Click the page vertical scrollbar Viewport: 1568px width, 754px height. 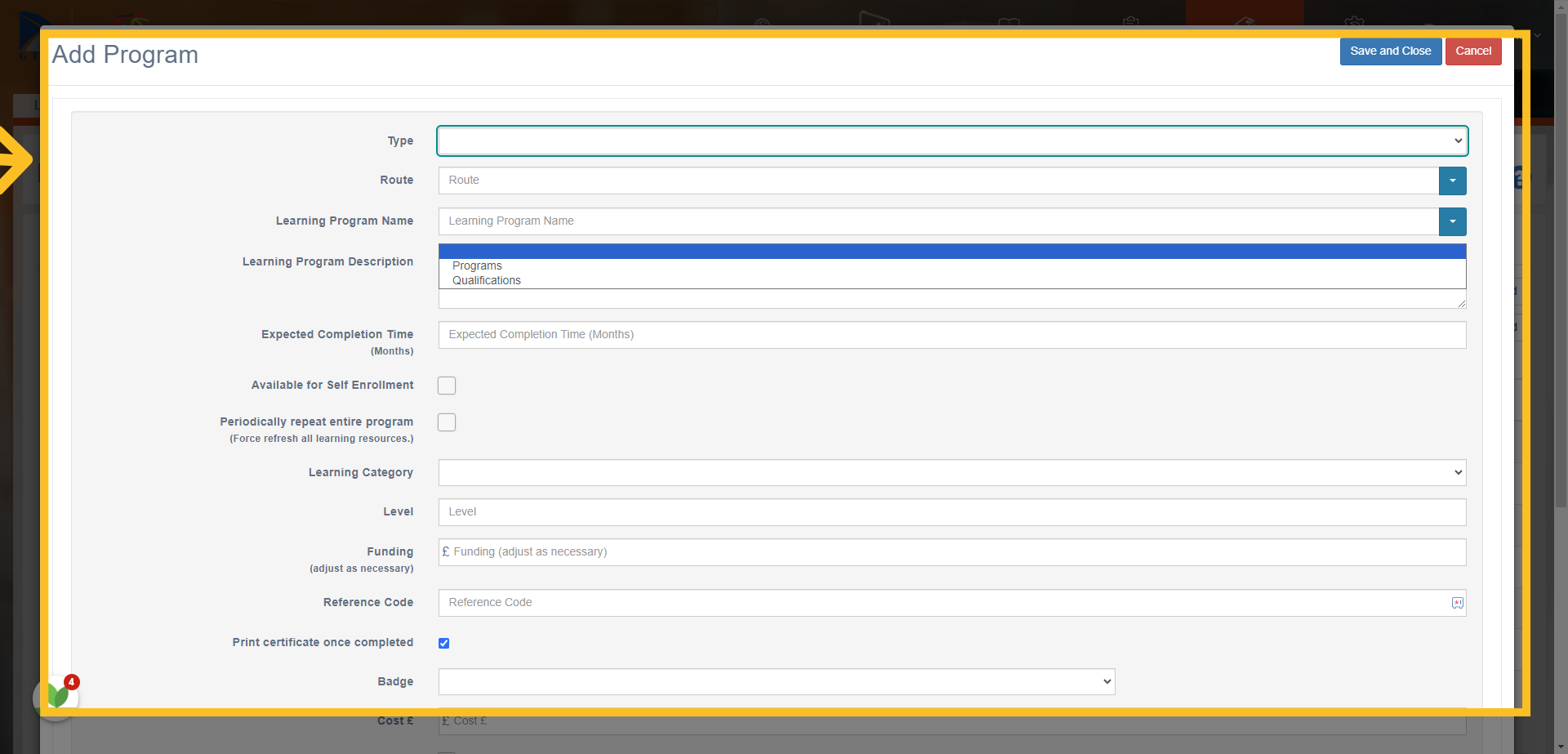(x=1561, y=253)
